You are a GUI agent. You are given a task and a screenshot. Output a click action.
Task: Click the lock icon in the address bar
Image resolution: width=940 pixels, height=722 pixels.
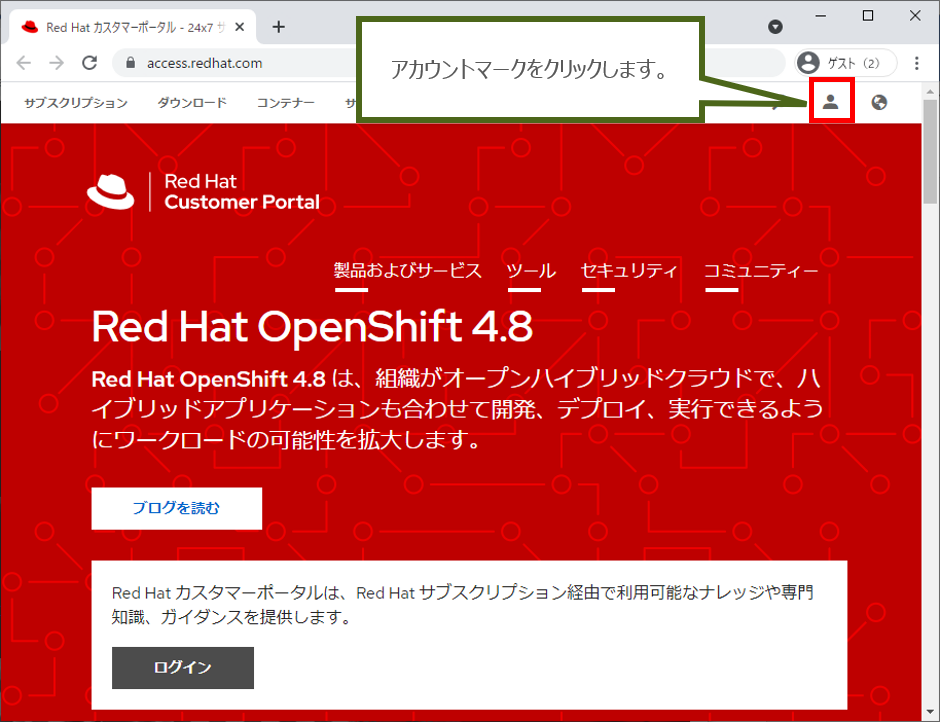pyautogui.click(x=131, y=63)
